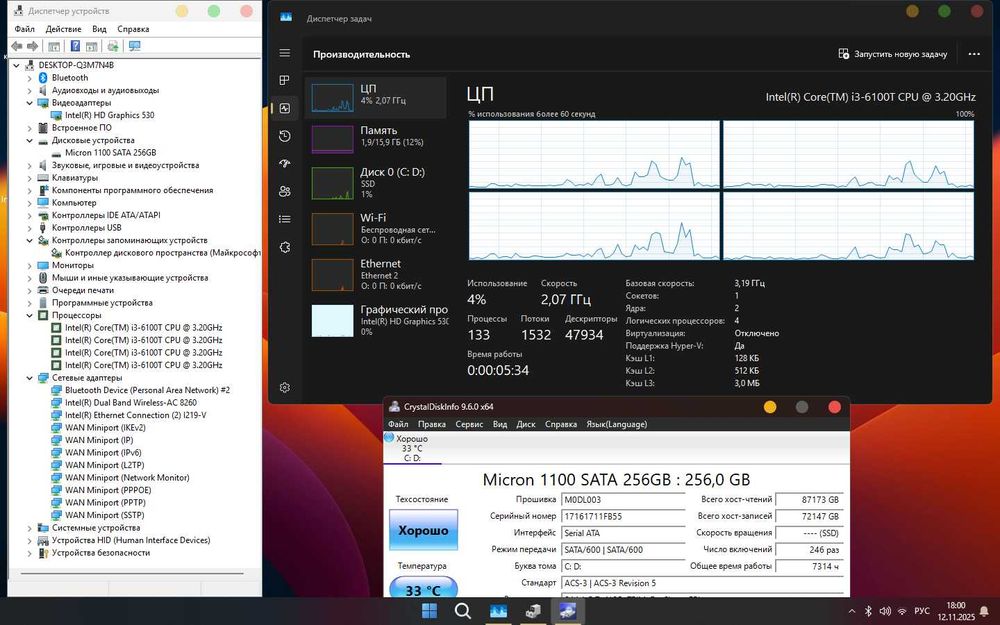
Task: Click Task Manager icon on the taskbar
Action: pos(498,611)
